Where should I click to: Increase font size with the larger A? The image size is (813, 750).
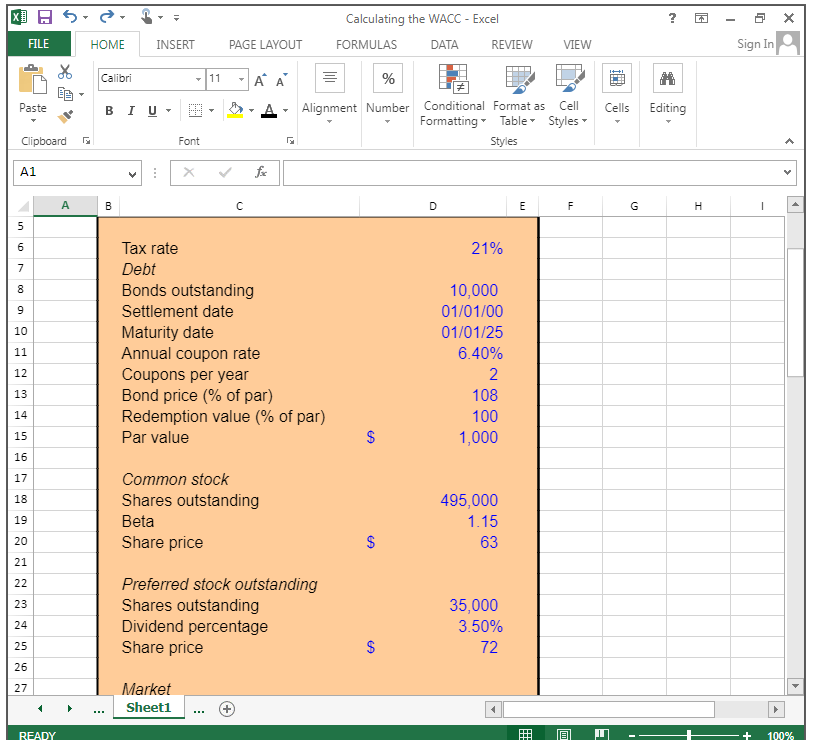click(260, 80)
